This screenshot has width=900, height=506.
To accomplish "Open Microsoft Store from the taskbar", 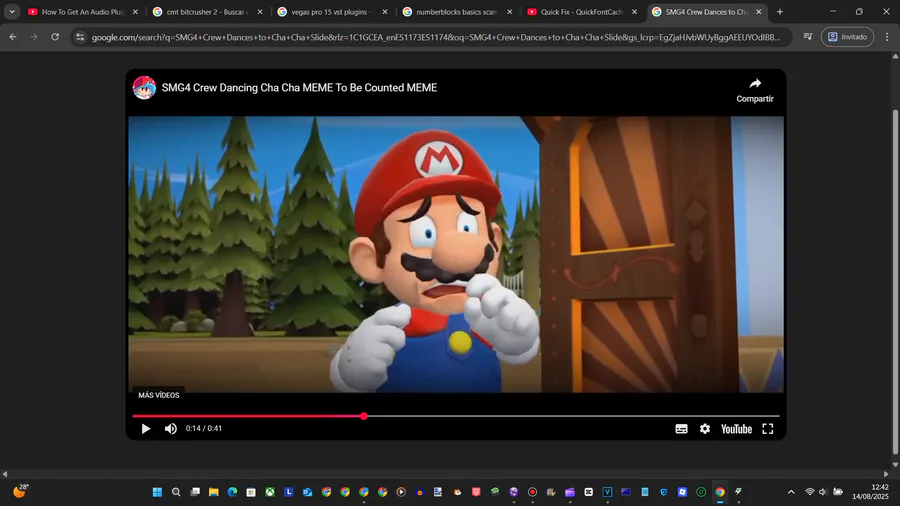I will [251, 492].
